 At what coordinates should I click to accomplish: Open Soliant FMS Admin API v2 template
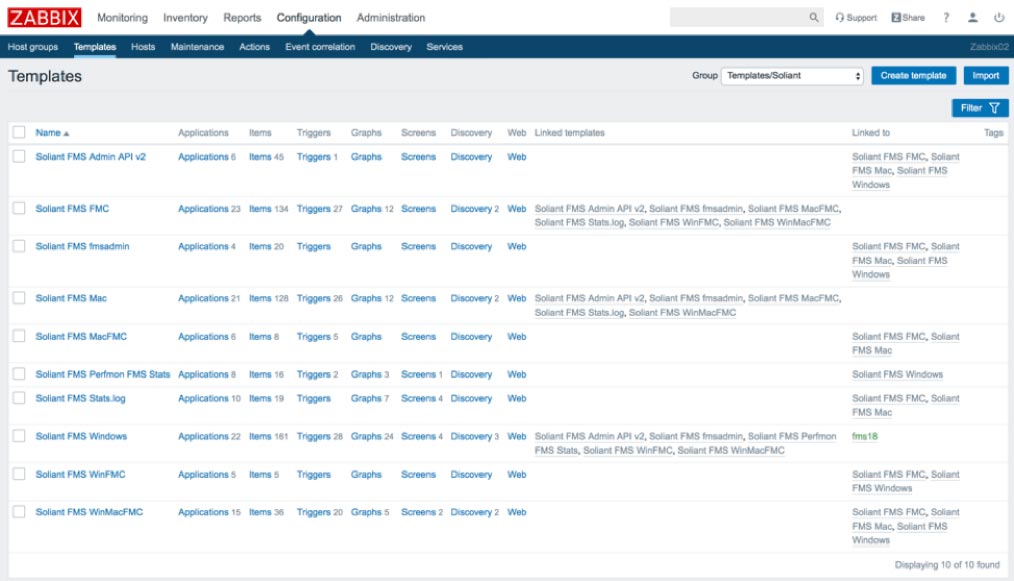pyautogui.click(x=91, y=157)
